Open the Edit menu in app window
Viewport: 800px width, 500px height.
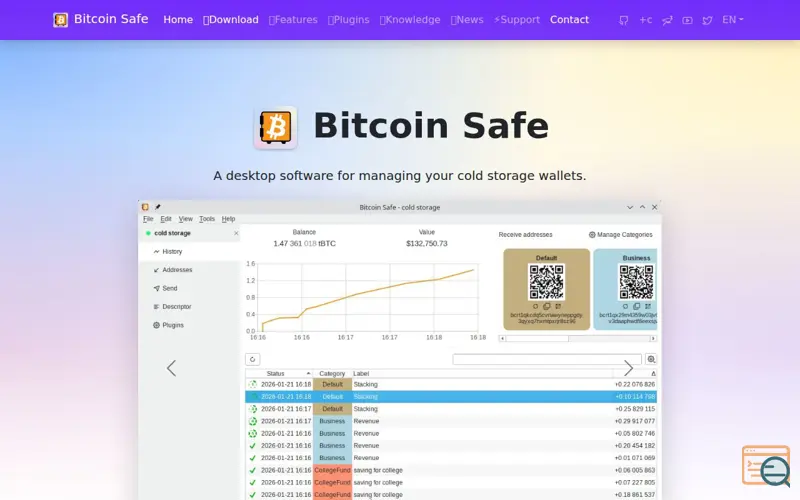(x=166, y=219)
